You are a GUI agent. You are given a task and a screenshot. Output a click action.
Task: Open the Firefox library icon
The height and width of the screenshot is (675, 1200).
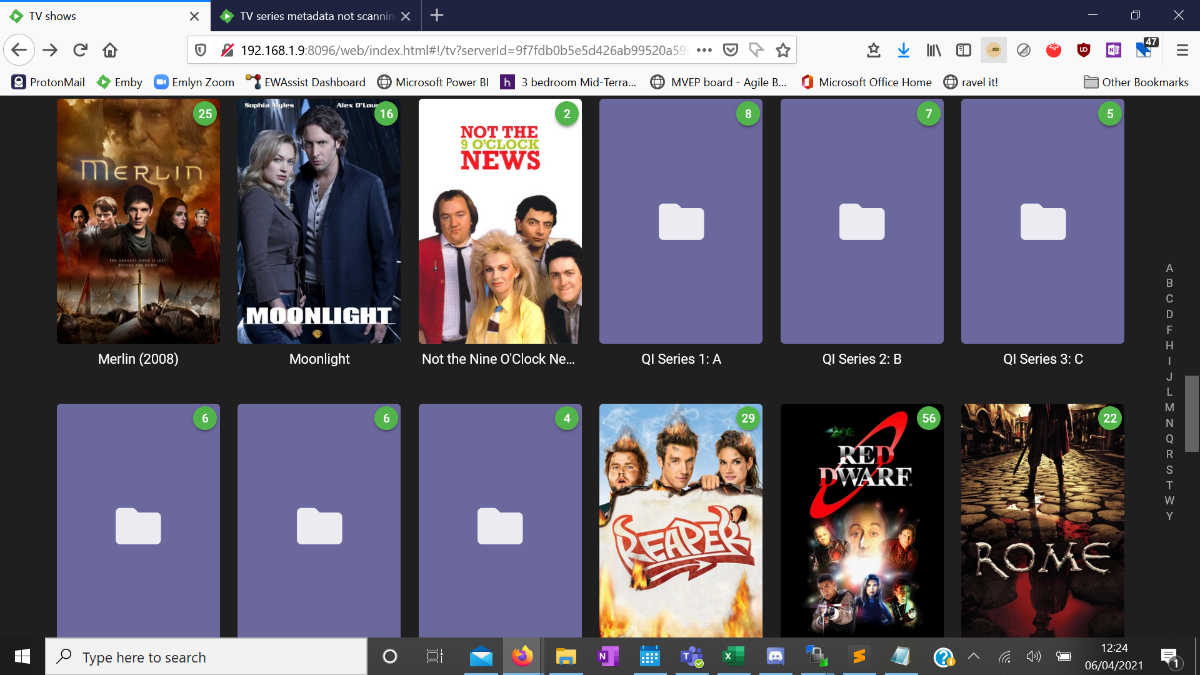click(x=934, y=50)
